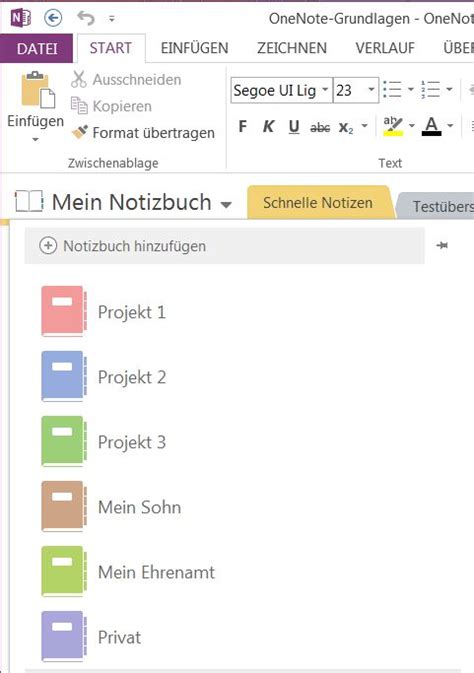Open subscript/superscript dropdown arrow
This screenshot has height=673, width=474.
click(365, 126)
